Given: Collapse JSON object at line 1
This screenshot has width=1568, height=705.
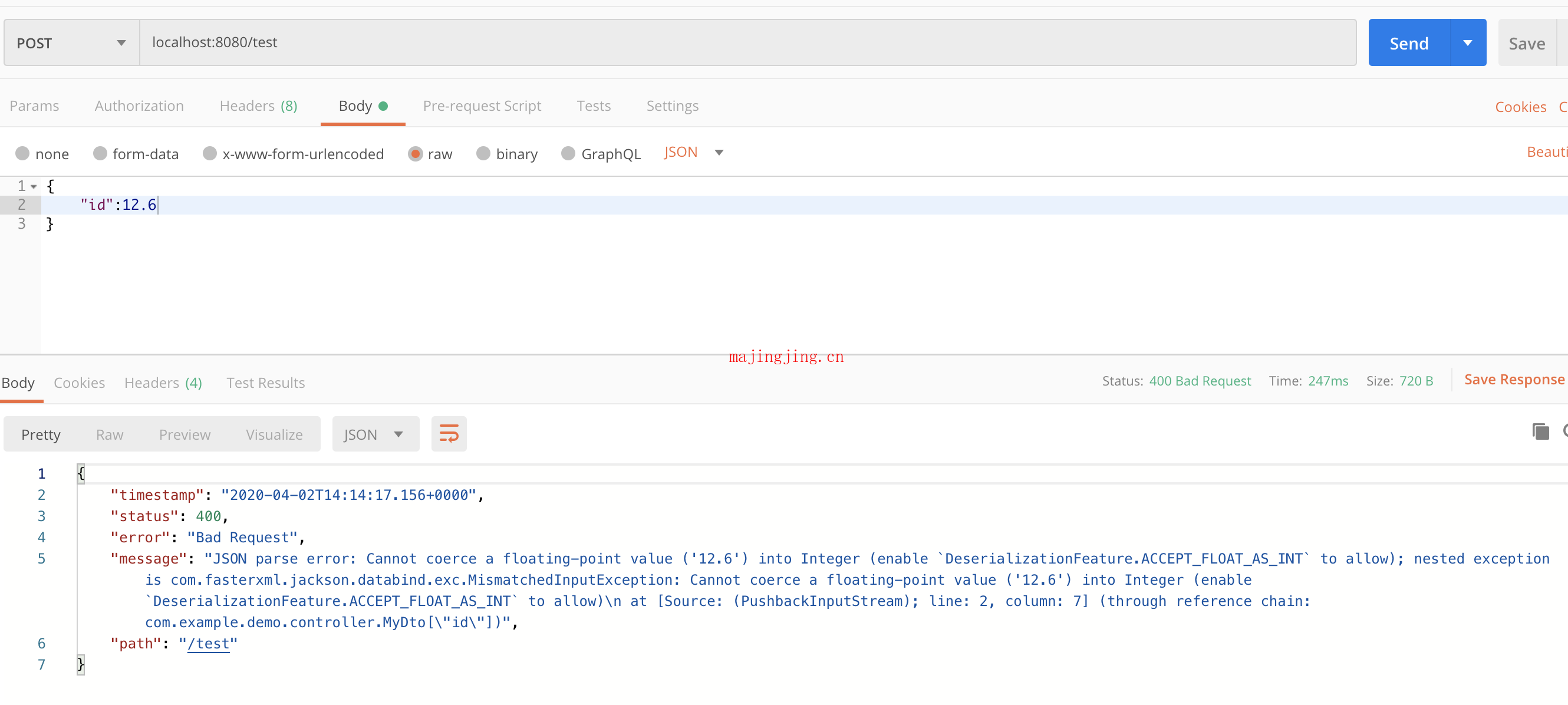Looking at the screenshot, I should pos(34,186).
